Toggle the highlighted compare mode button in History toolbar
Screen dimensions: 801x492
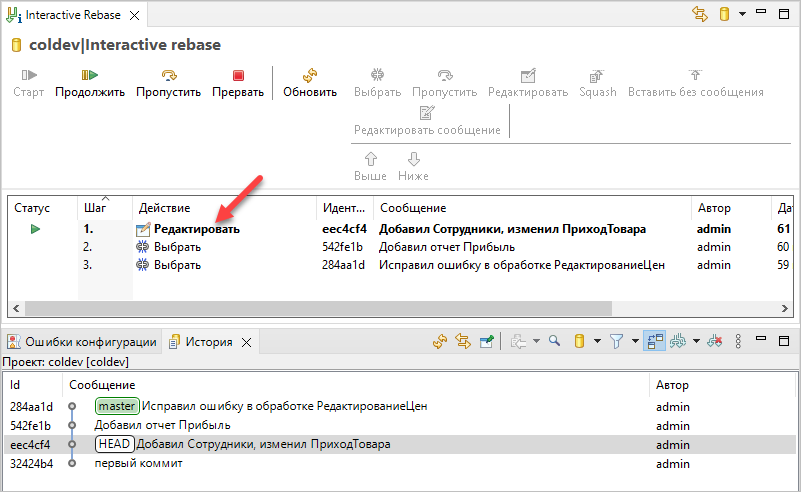[653, 341]
